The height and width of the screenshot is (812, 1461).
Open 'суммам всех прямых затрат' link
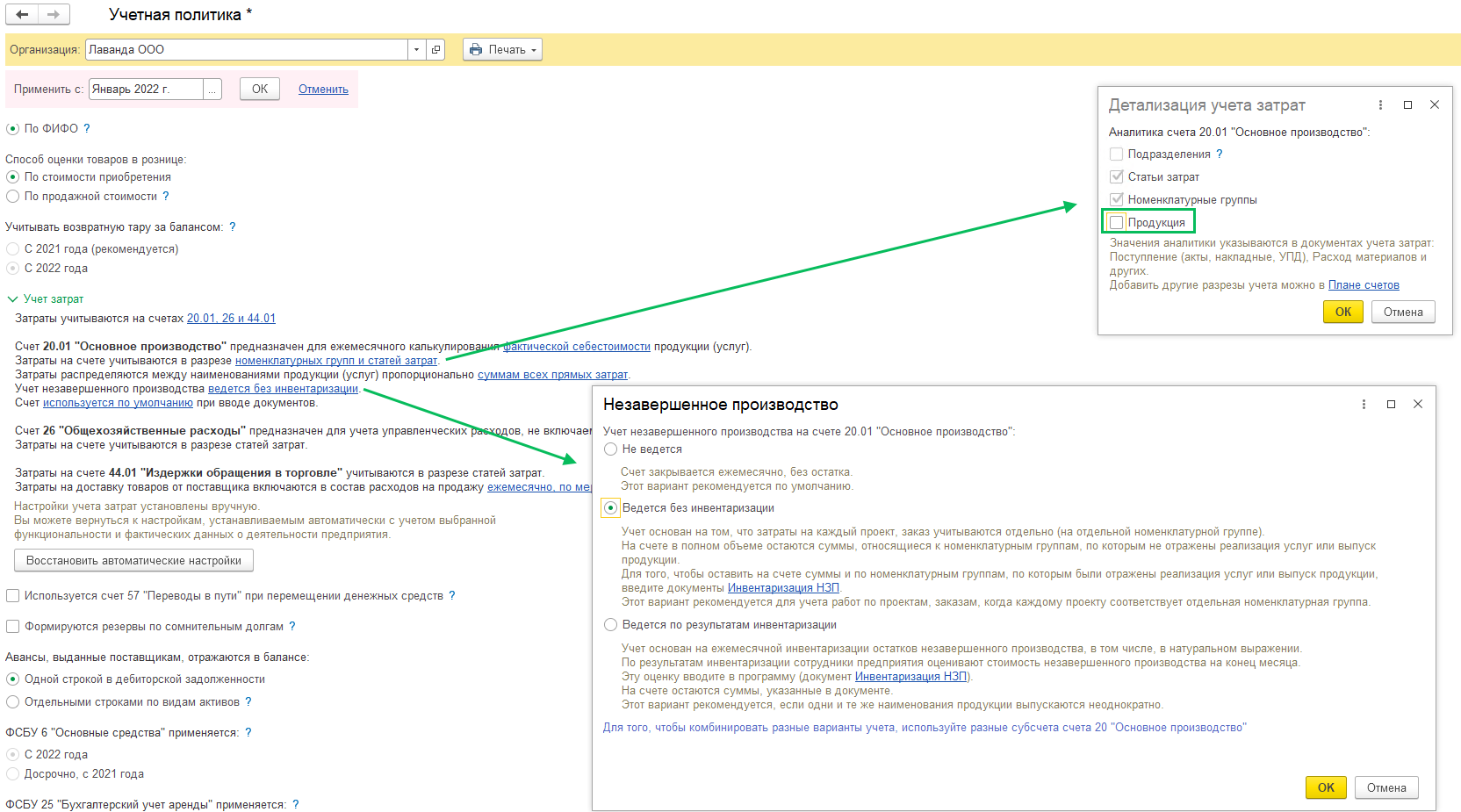coord(553,374)
